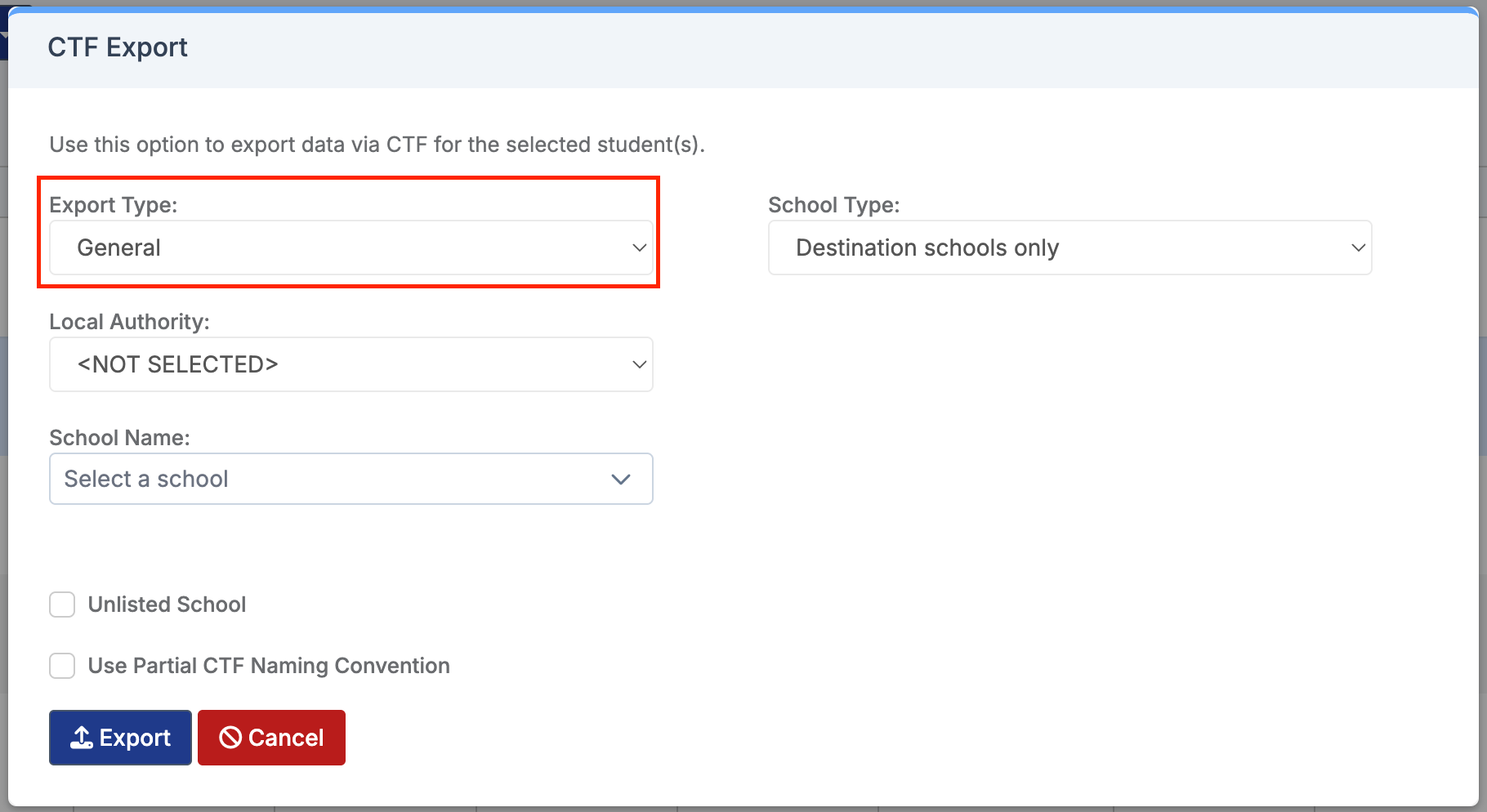This screenshot has height=812, width=1487.
Task: Click the chevron on Local Authority dropdown
Action: [x=638, y=364]
